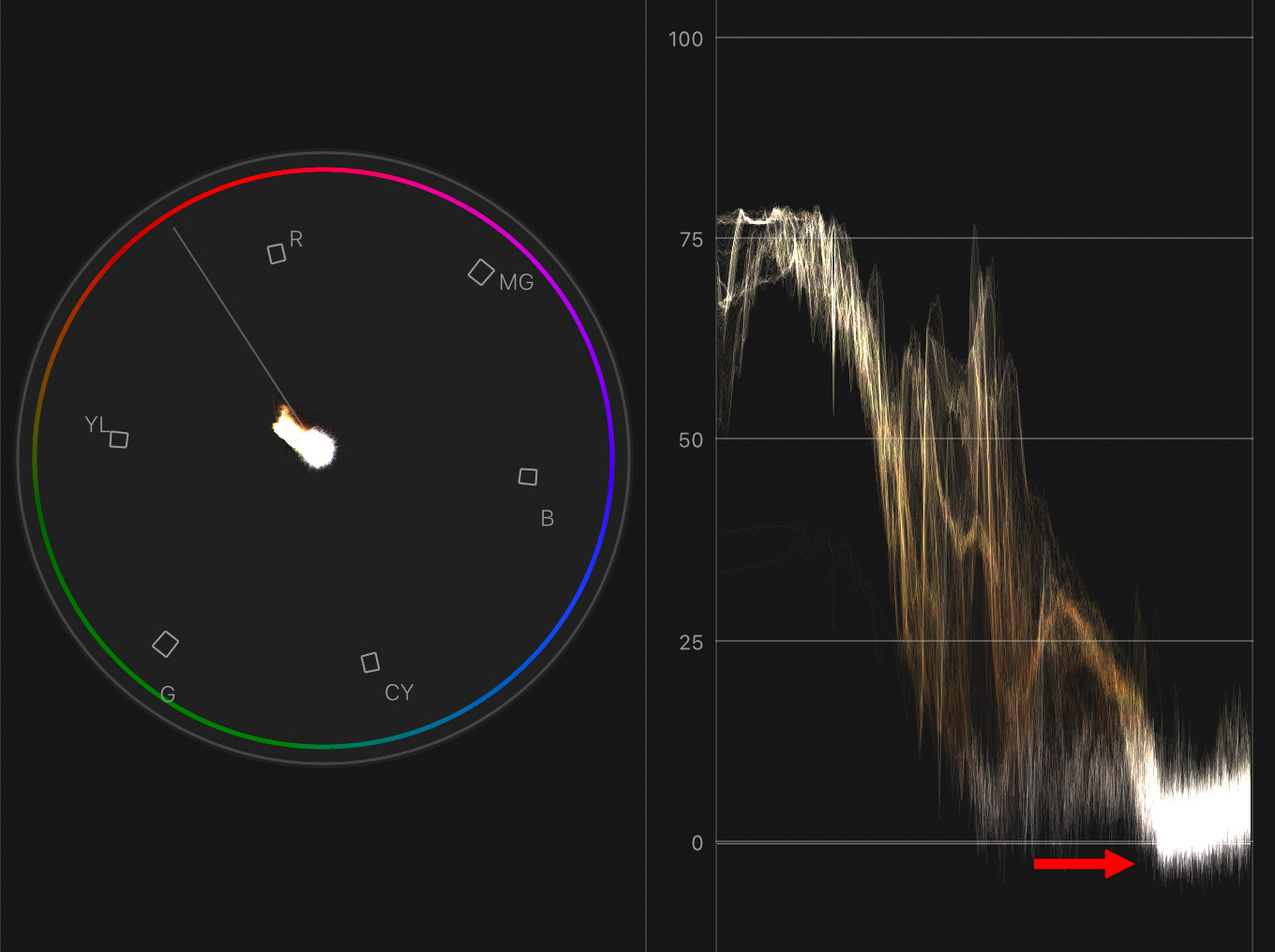Click the green (G) target box on vectorscope
1275x952 pixels.
166,644
